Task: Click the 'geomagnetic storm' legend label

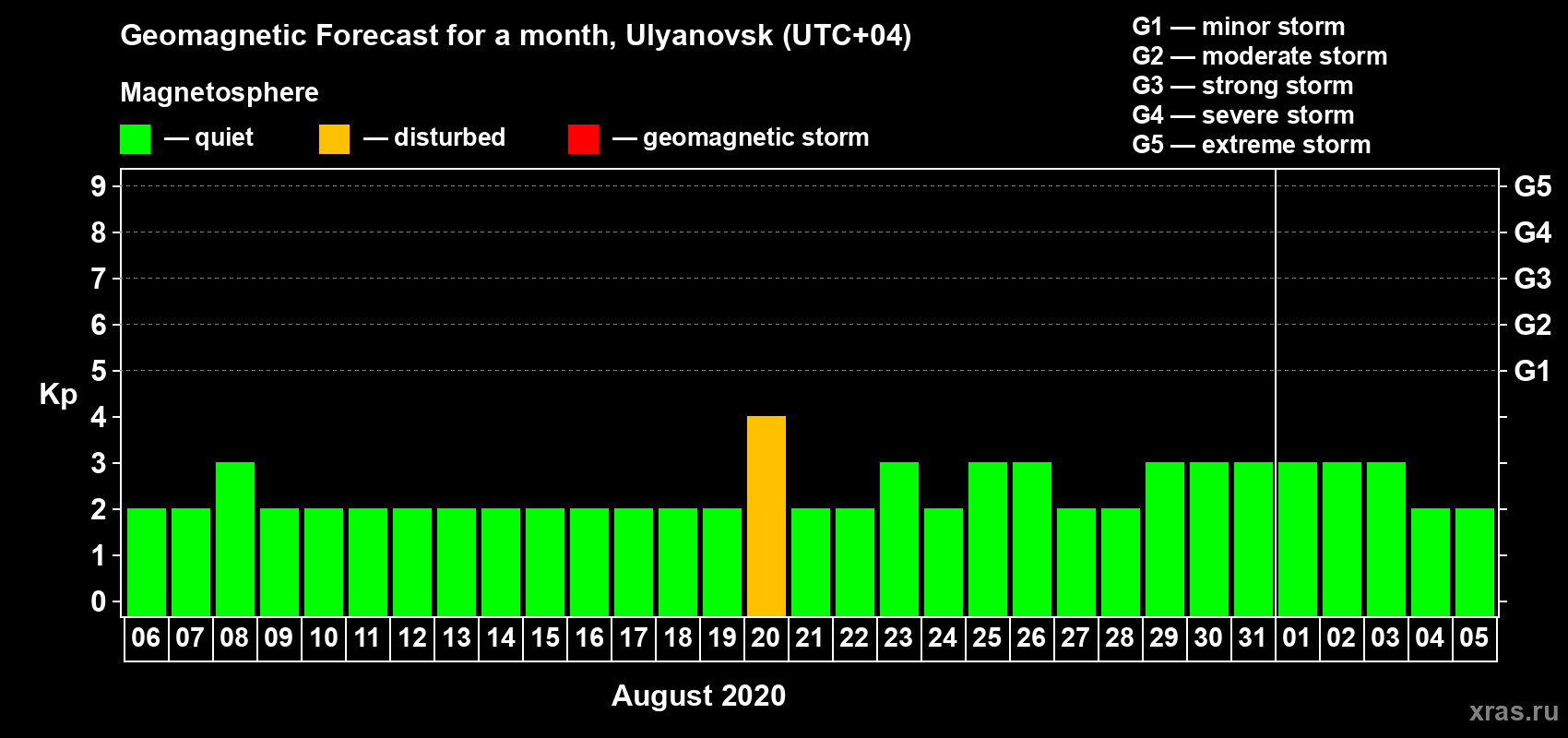Action: click(755, 137)
